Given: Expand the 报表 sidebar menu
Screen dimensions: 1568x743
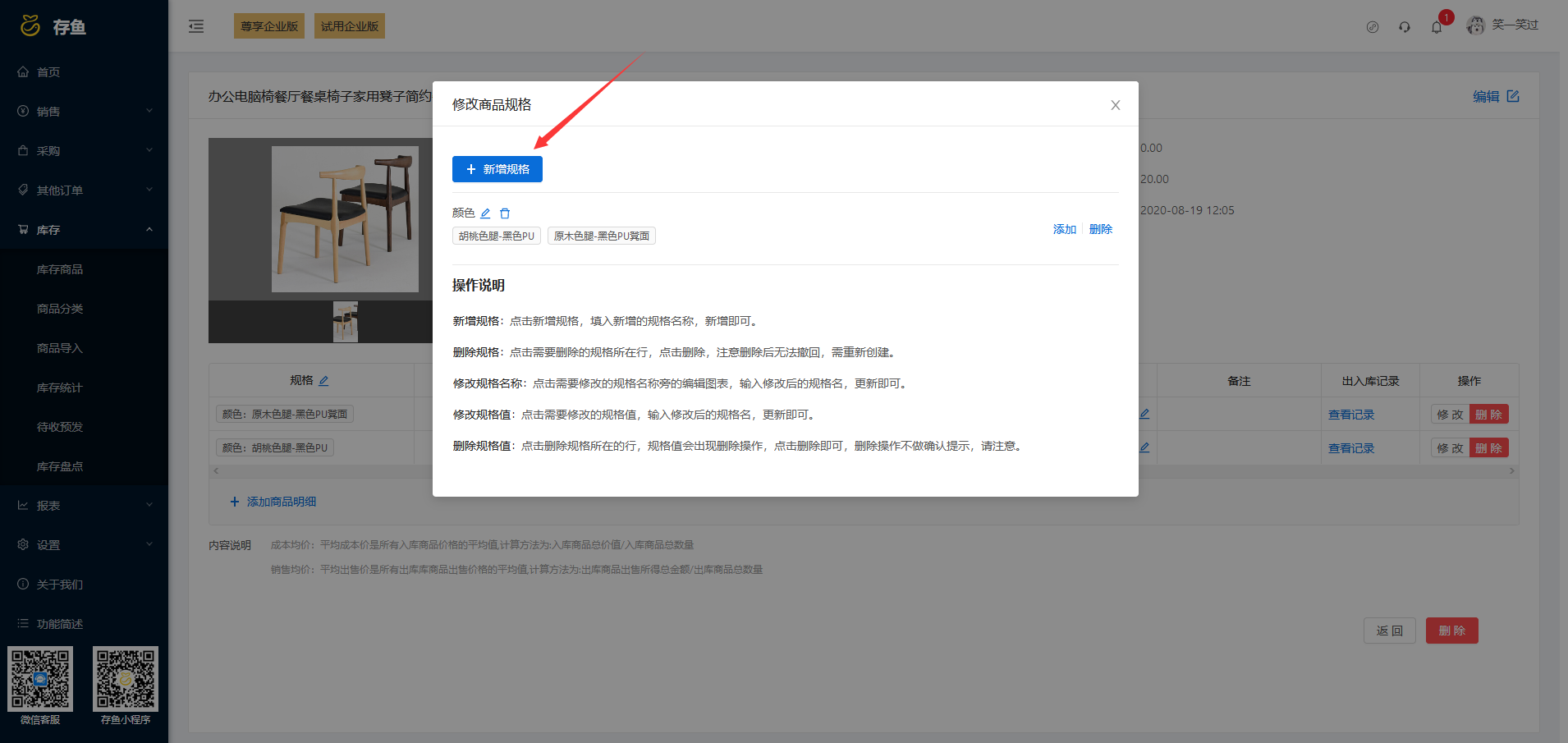Looking at the screenshot, I should click(84, 506).
